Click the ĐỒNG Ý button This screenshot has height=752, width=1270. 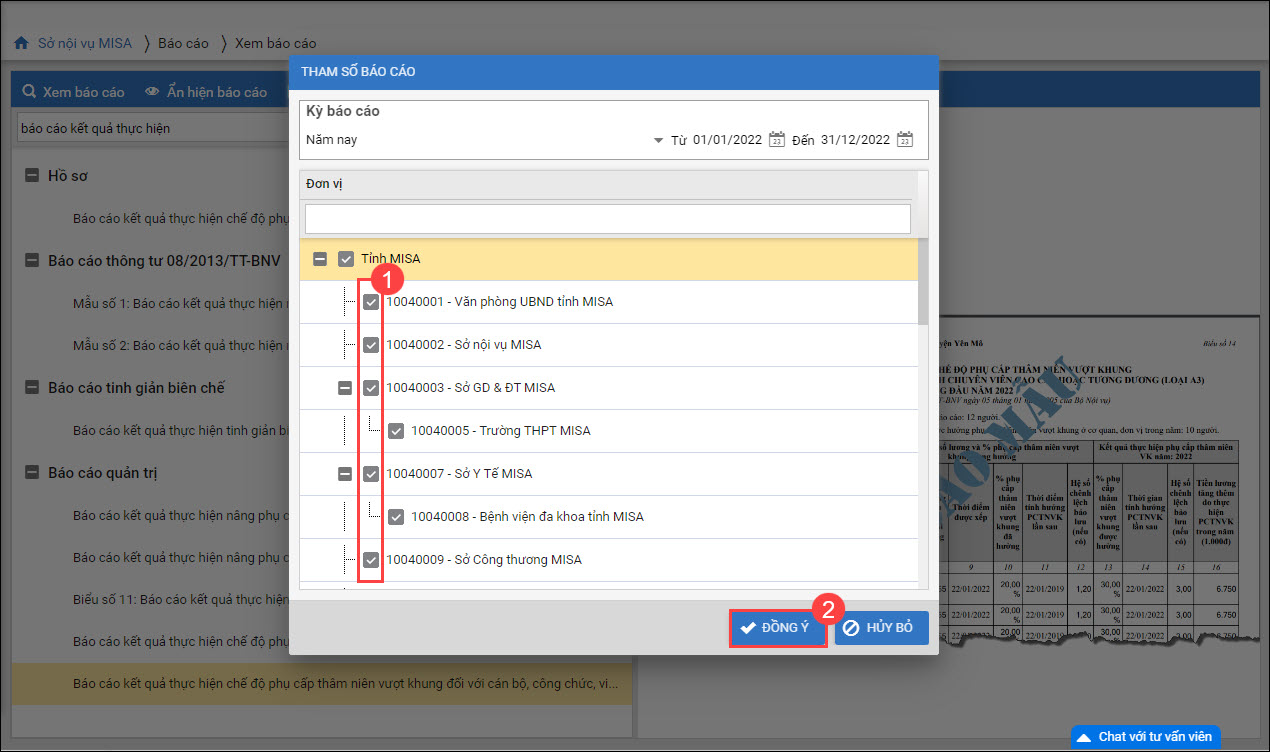tap(777, 628)
